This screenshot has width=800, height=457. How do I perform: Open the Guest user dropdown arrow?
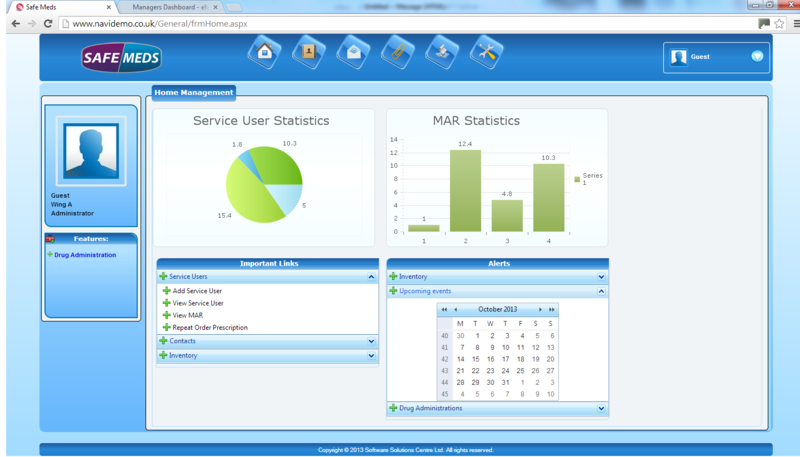pyautogui.click(x=757, y=57)
